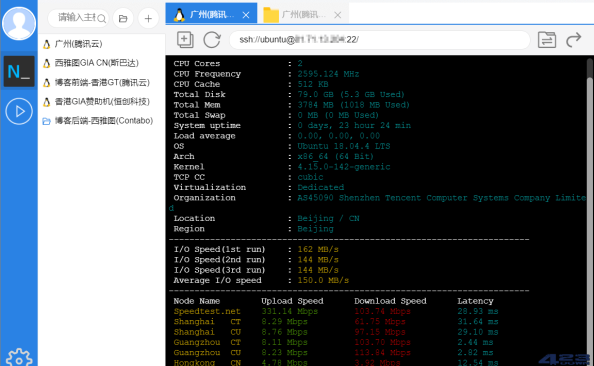Click 'Beijing / CN' location value

328,218
